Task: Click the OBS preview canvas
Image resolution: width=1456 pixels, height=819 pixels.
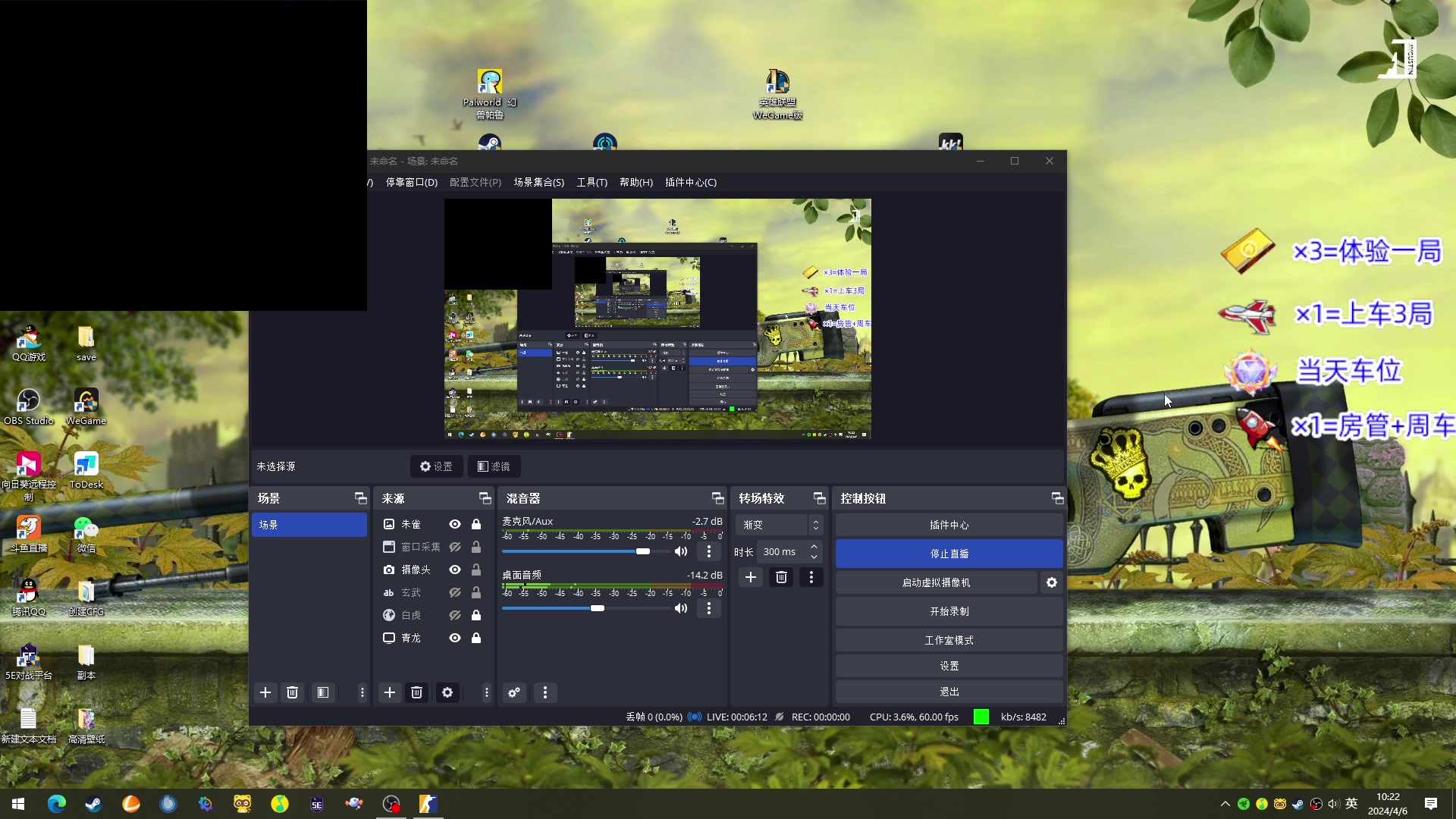Action: pyautogui.click(x=657, y=318)
